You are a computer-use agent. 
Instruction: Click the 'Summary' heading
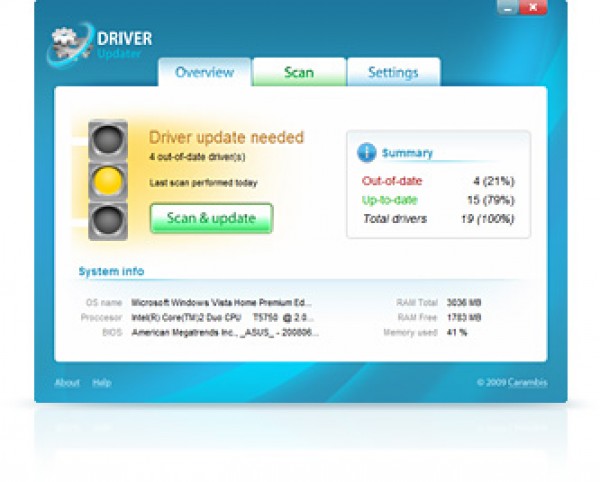click(x=407, y=153)
